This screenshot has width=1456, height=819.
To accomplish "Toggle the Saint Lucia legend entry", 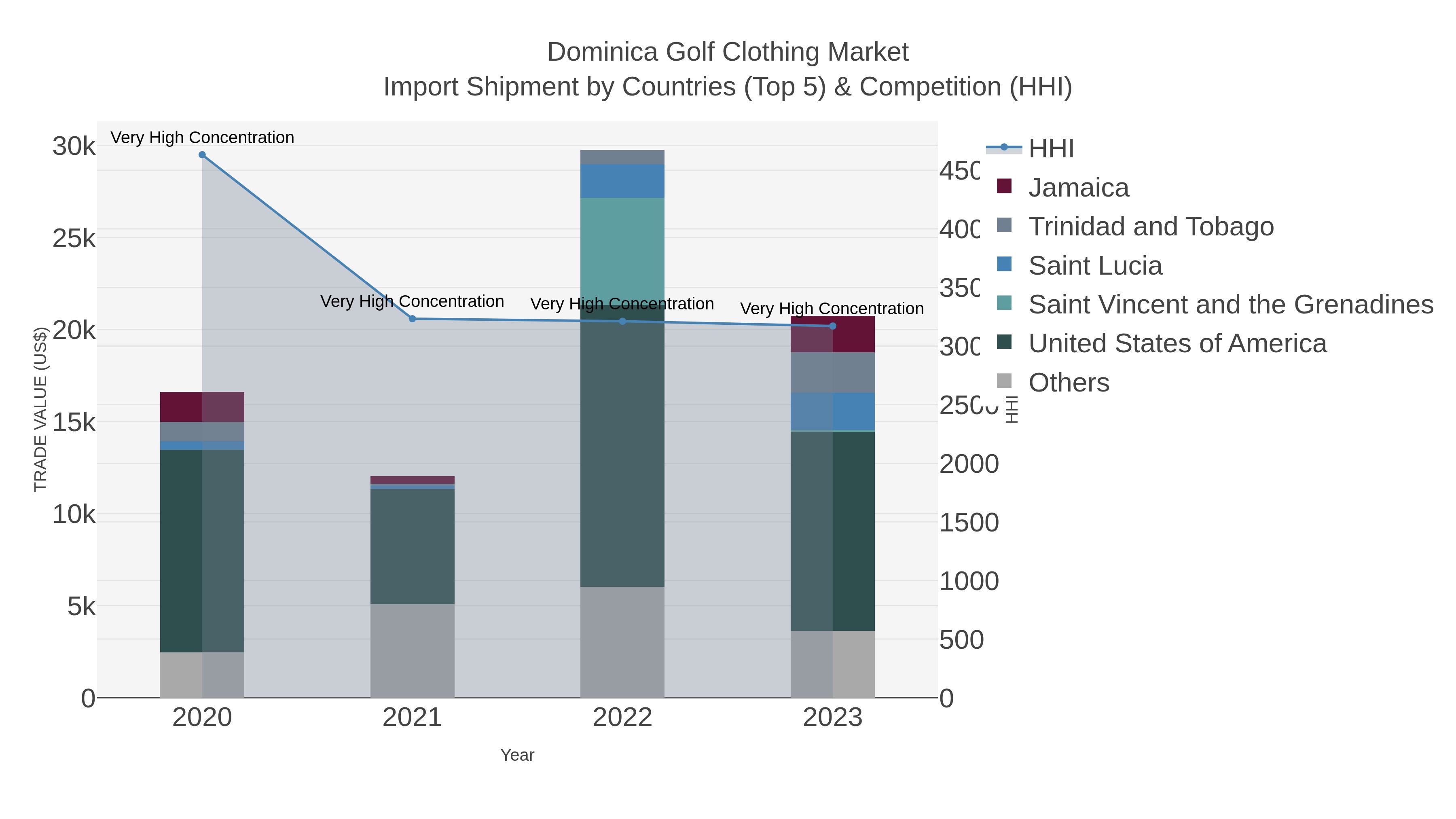I will (1074, 265).
